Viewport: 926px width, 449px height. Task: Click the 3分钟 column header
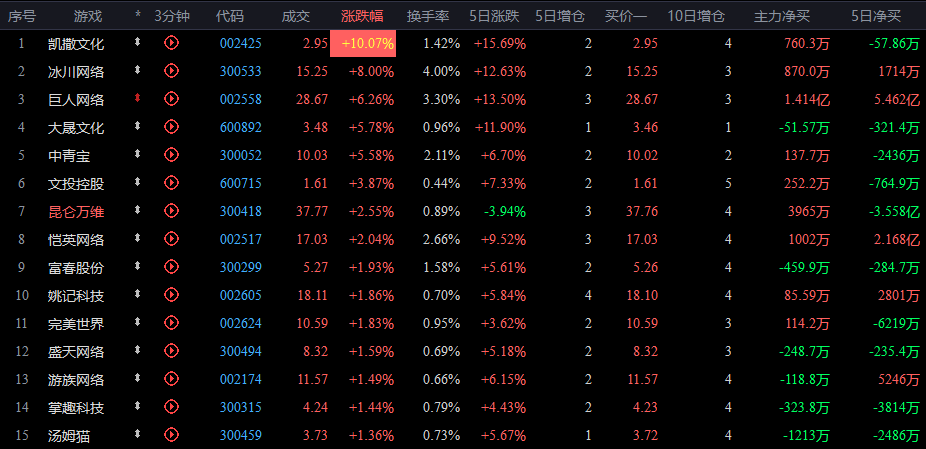[x=172, y=16]
